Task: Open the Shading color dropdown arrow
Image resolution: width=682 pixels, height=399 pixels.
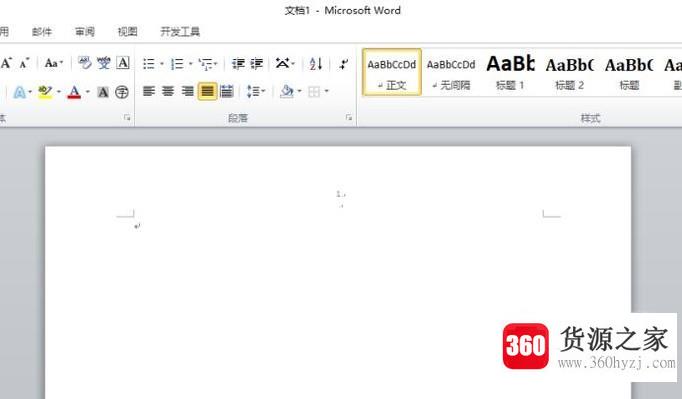Action: (x=299, y=91)
